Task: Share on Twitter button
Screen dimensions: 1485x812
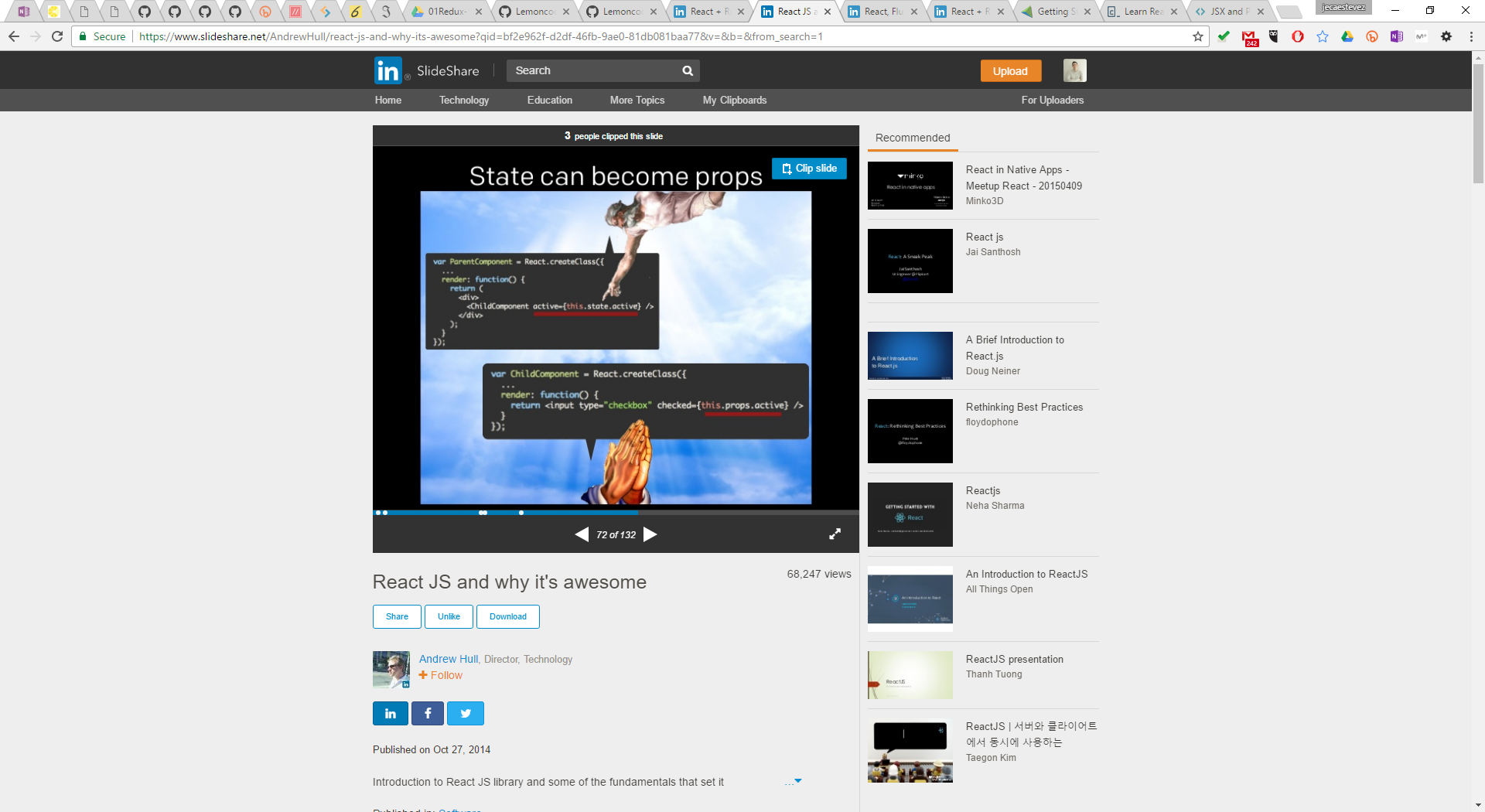Action: coord(466,713)
